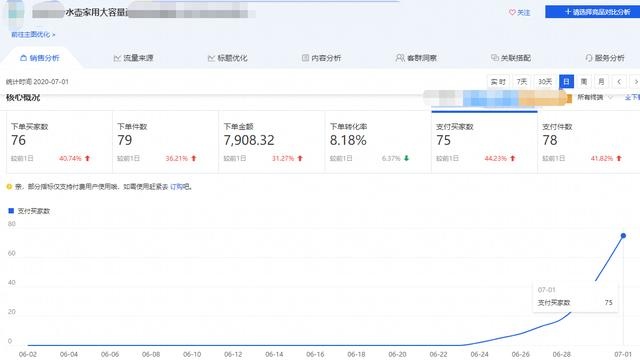Go to next date with right chevron

(x=636, y=82)
